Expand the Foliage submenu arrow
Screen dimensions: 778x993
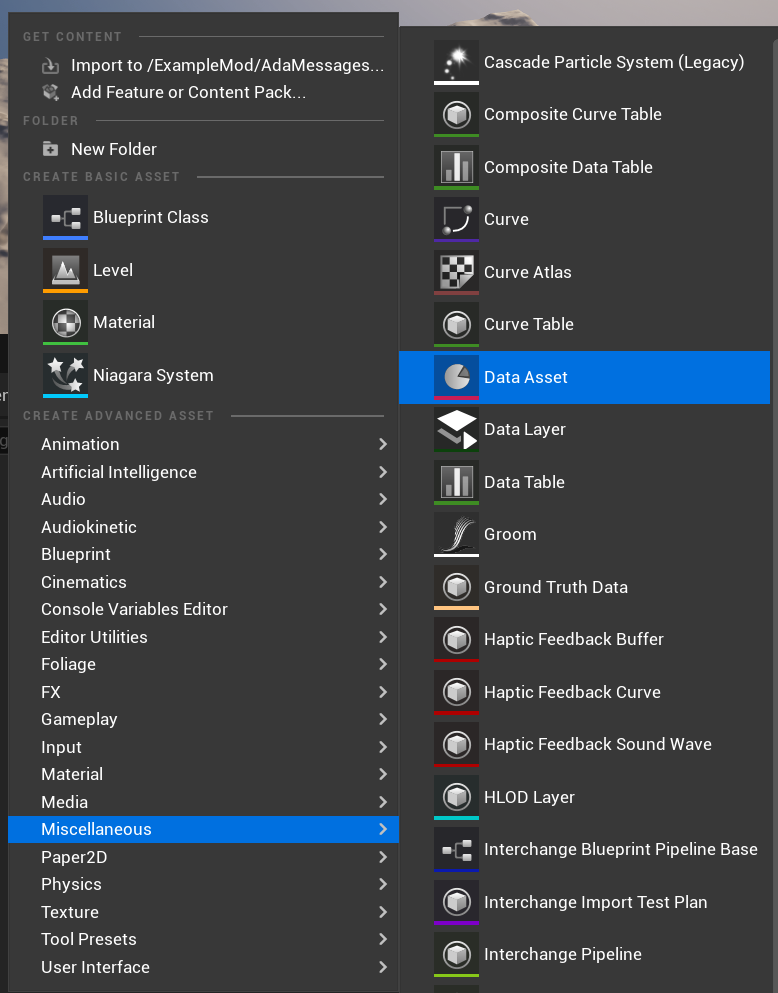pyautogui.click(x=382, y=665)
